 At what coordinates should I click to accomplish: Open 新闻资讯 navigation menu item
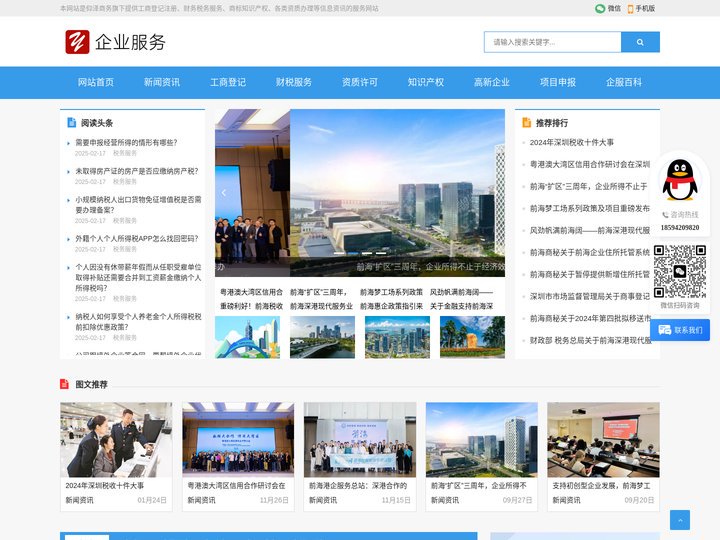[x=162, y=82]
